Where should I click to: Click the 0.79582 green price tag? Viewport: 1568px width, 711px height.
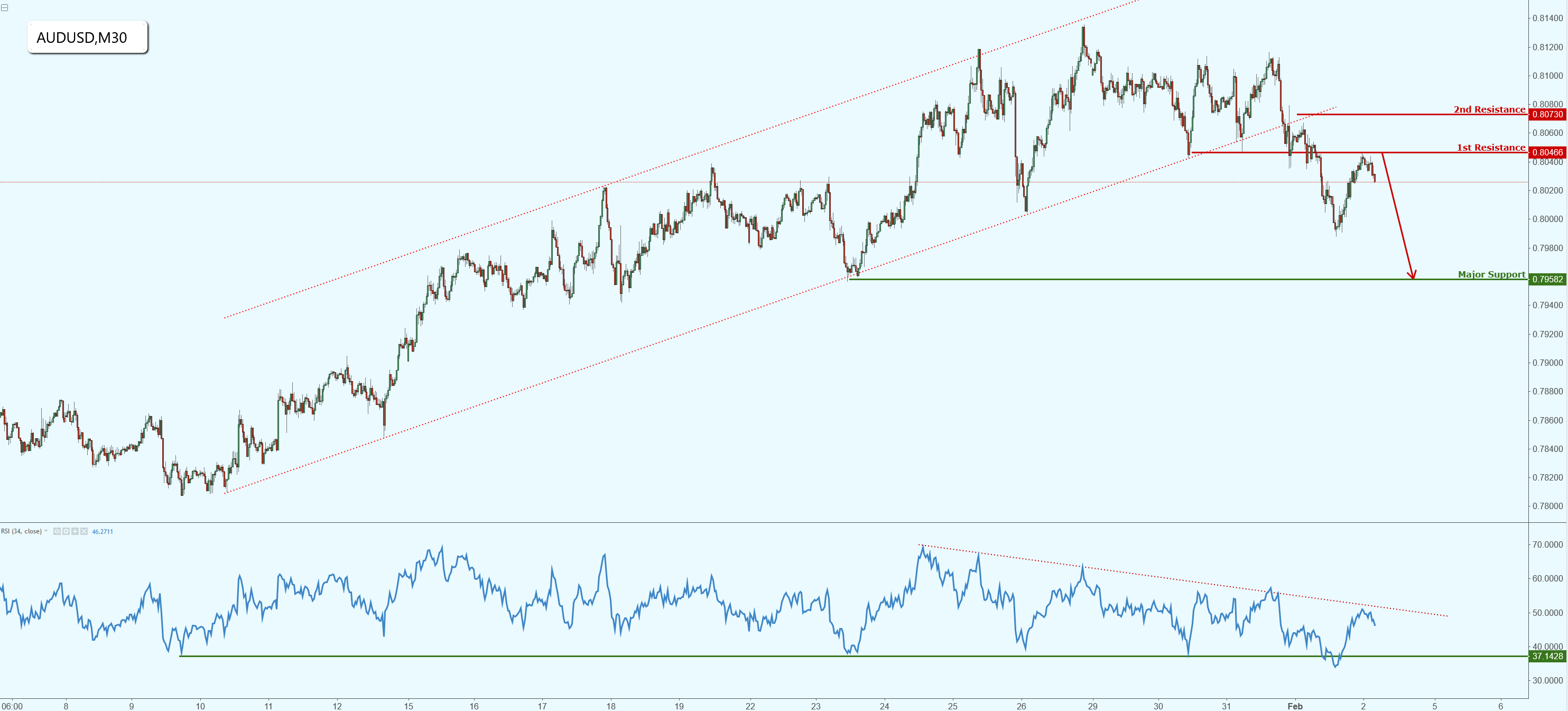(x=1547, y=280)
